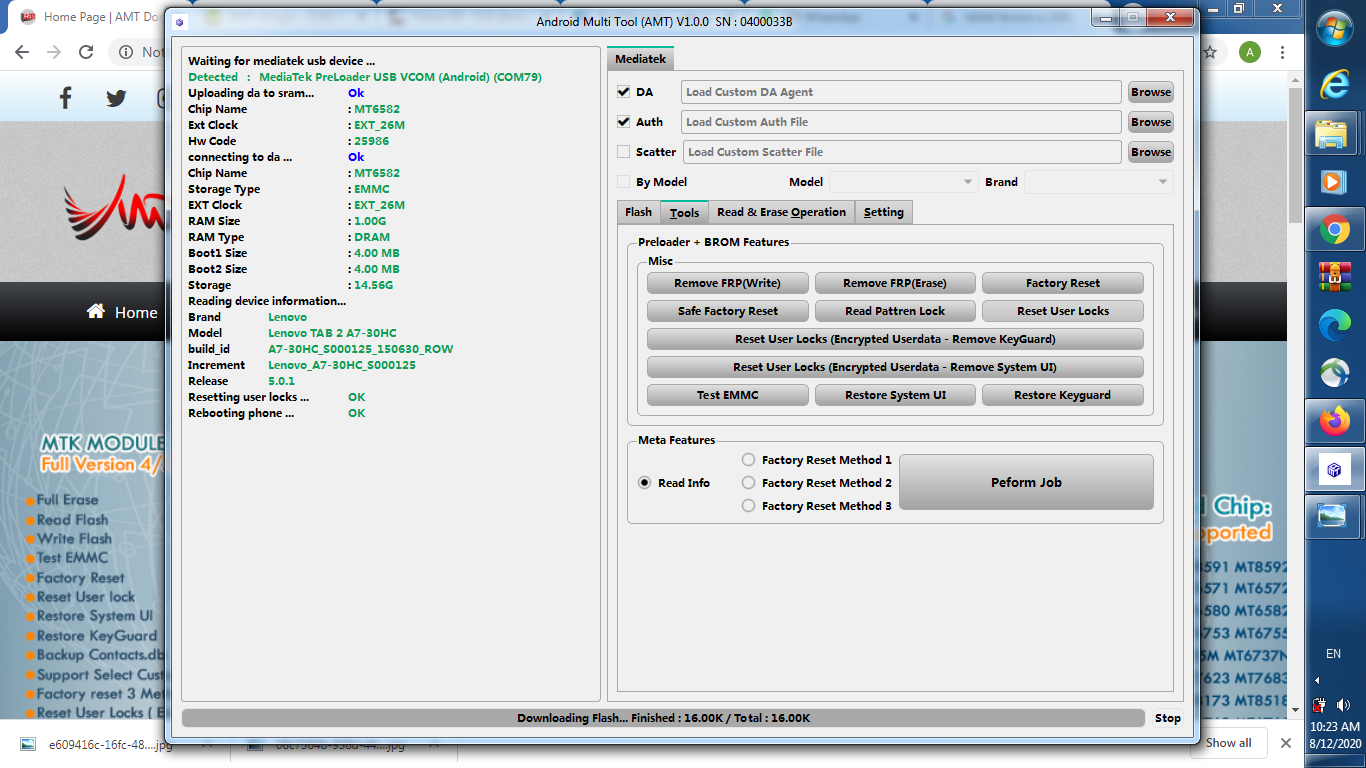Click Browse for the DA agent
1366x768 pixels.
point(1151,92)
